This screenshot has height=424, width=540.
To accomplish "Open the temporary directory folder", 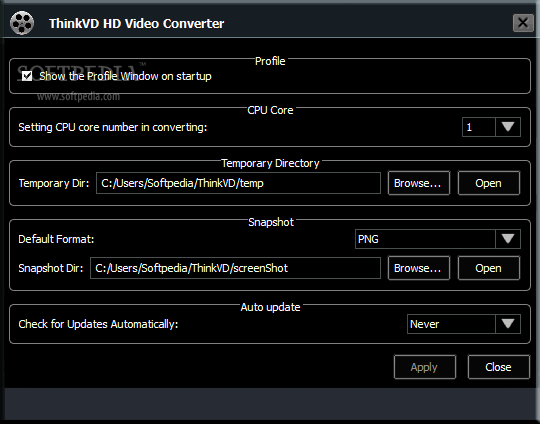I will click(x=489, y=183).
